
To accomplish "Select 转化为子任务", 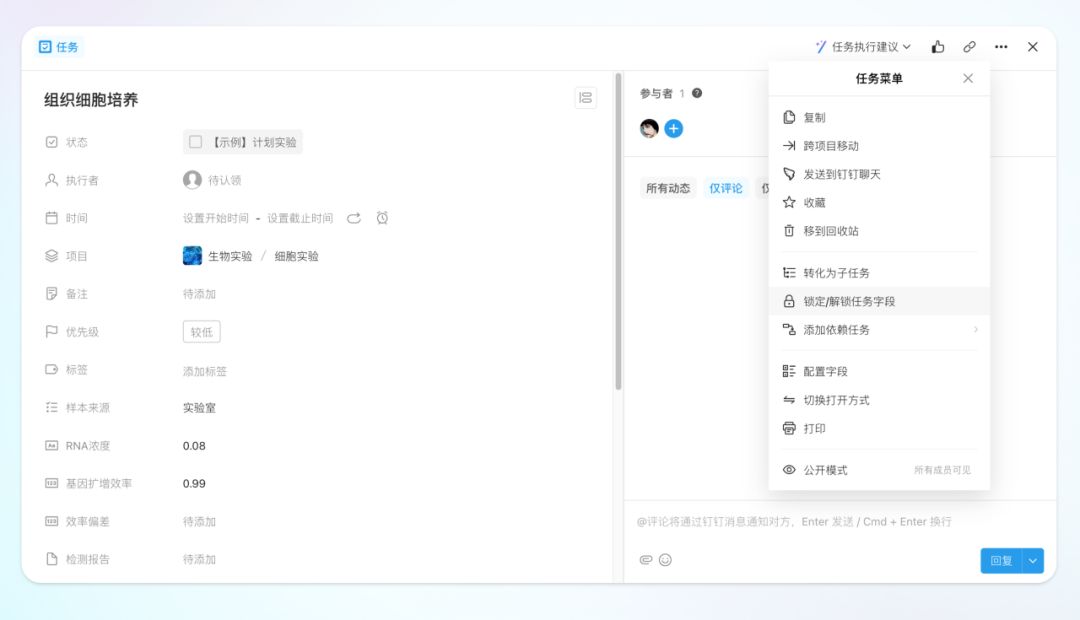I will [x=879, y=273].
